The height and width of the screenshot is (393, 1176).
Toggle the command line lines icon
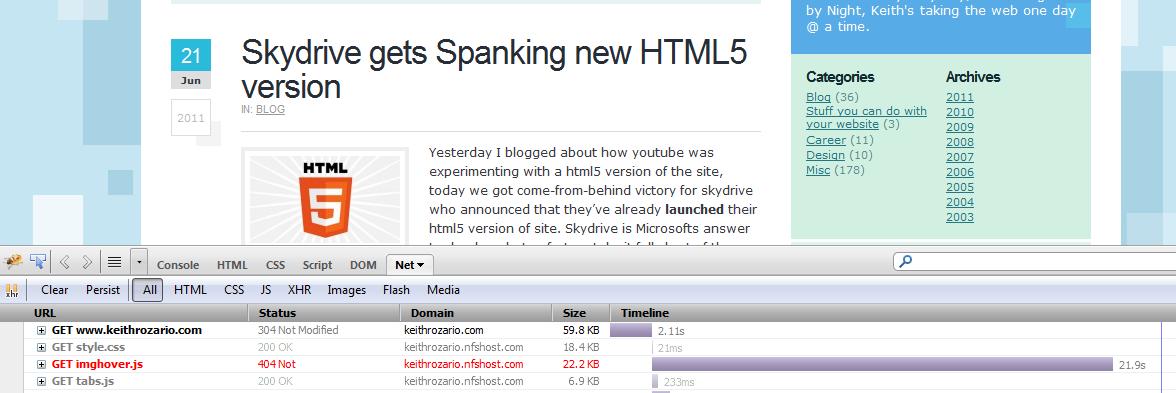[x=114, y=262]
